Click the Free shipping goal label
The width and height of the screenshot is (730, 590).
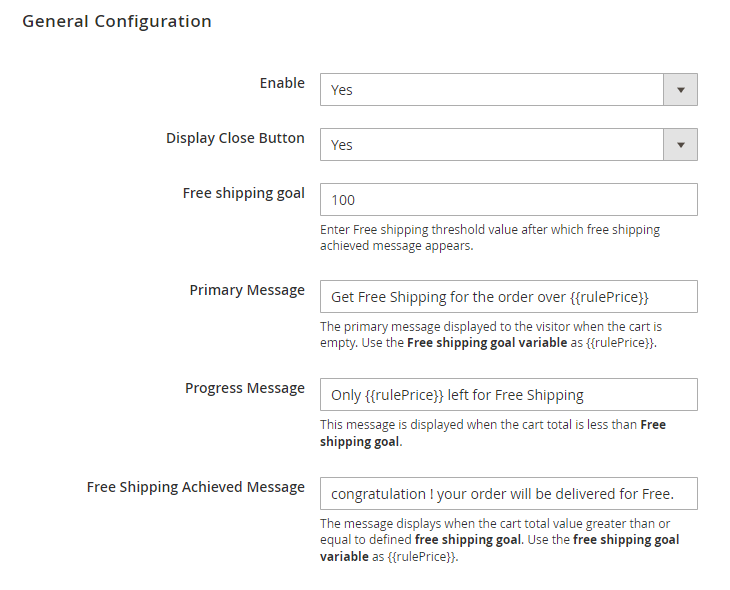[x=243, y=193]
